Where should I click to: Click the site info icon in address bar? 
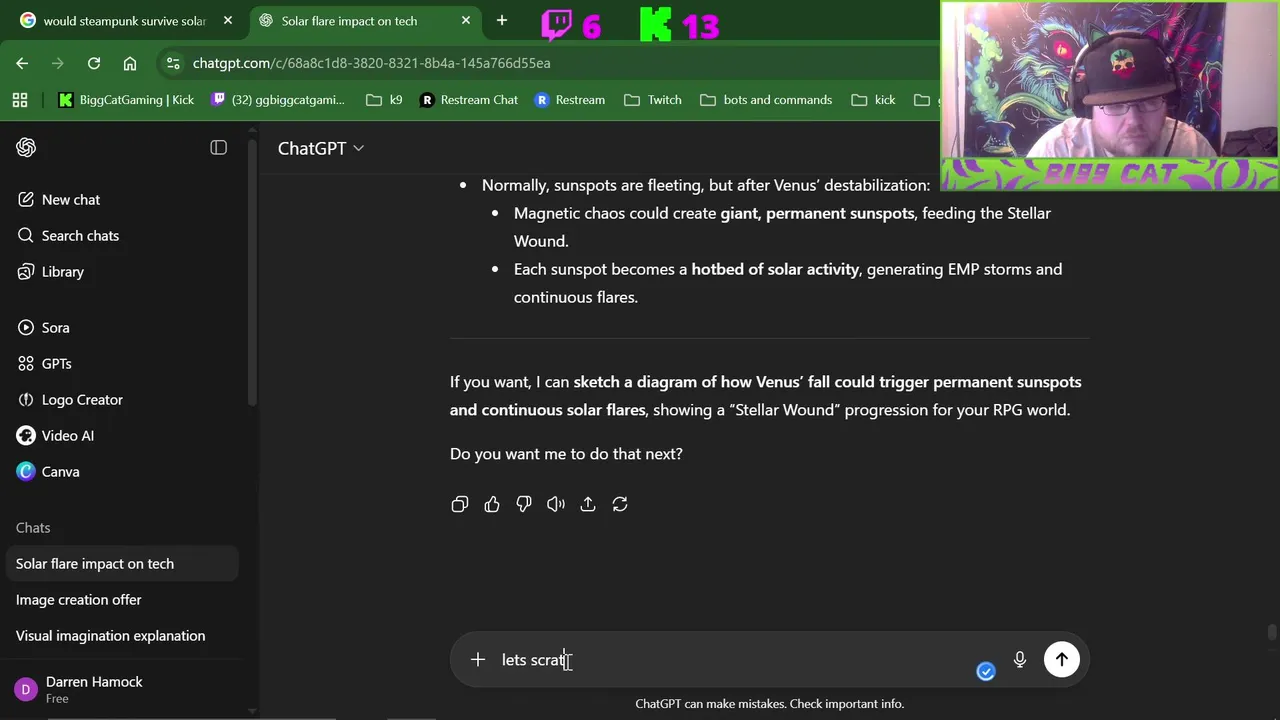tap(173, 63)
